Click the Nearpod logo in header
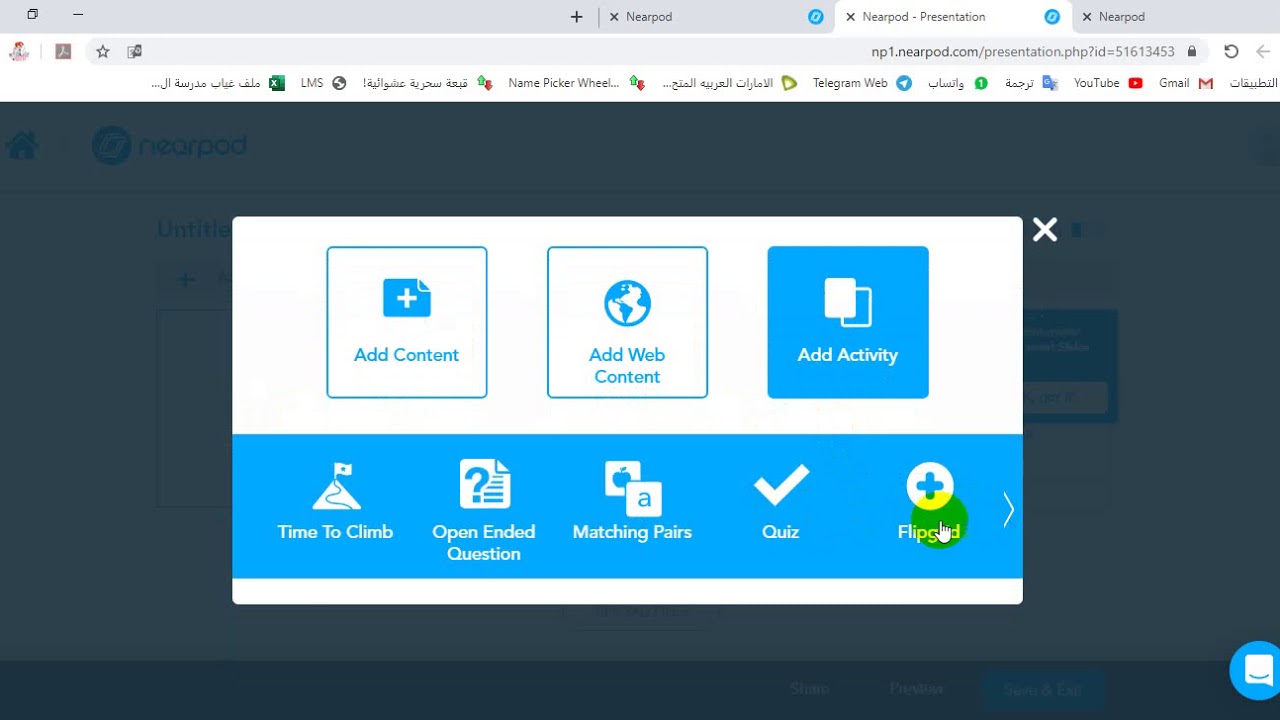Image resolution: width=1280 pixels, height=720 pixels. [169, 146]
